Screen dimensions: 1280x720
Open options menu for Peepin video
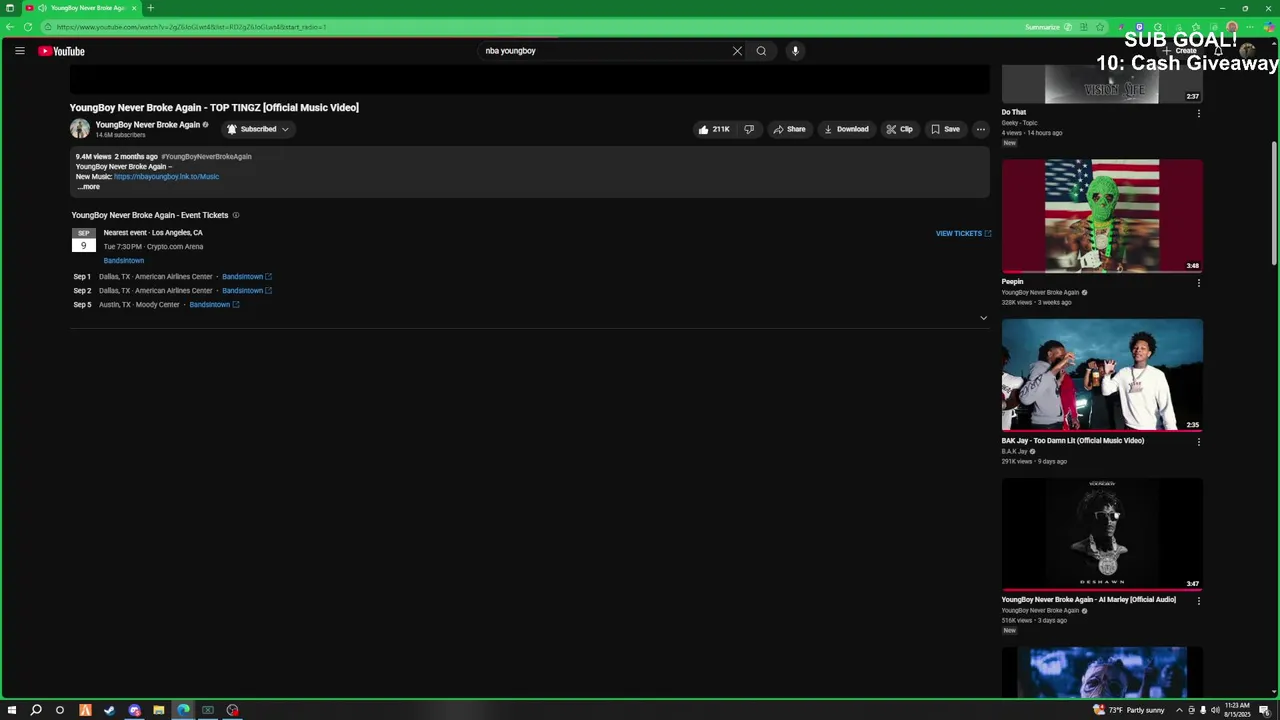[x=1198, y=283]
